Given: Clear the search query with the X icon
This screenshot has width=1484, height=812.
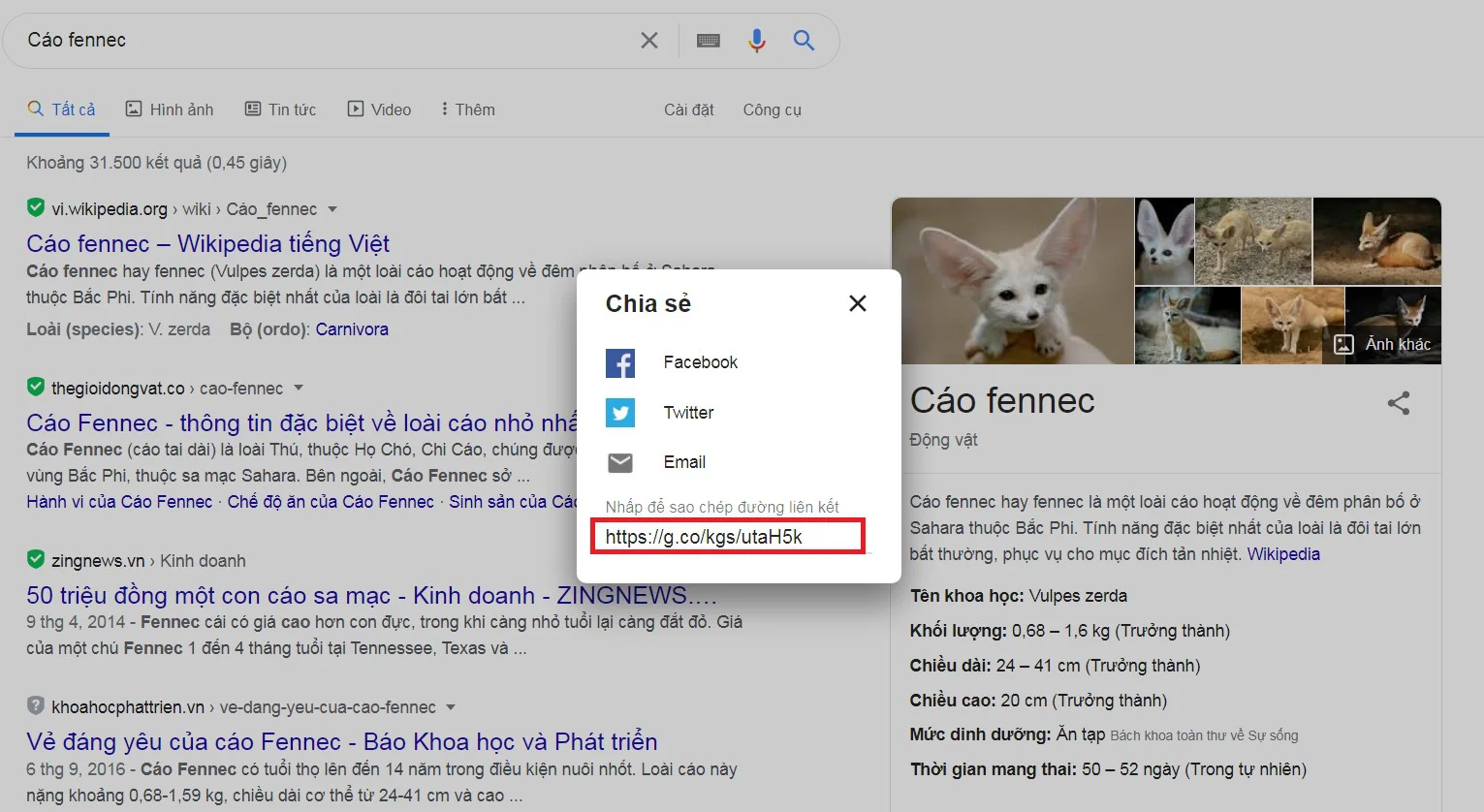Looking at the screenshot, I should (x=649, y=40).
